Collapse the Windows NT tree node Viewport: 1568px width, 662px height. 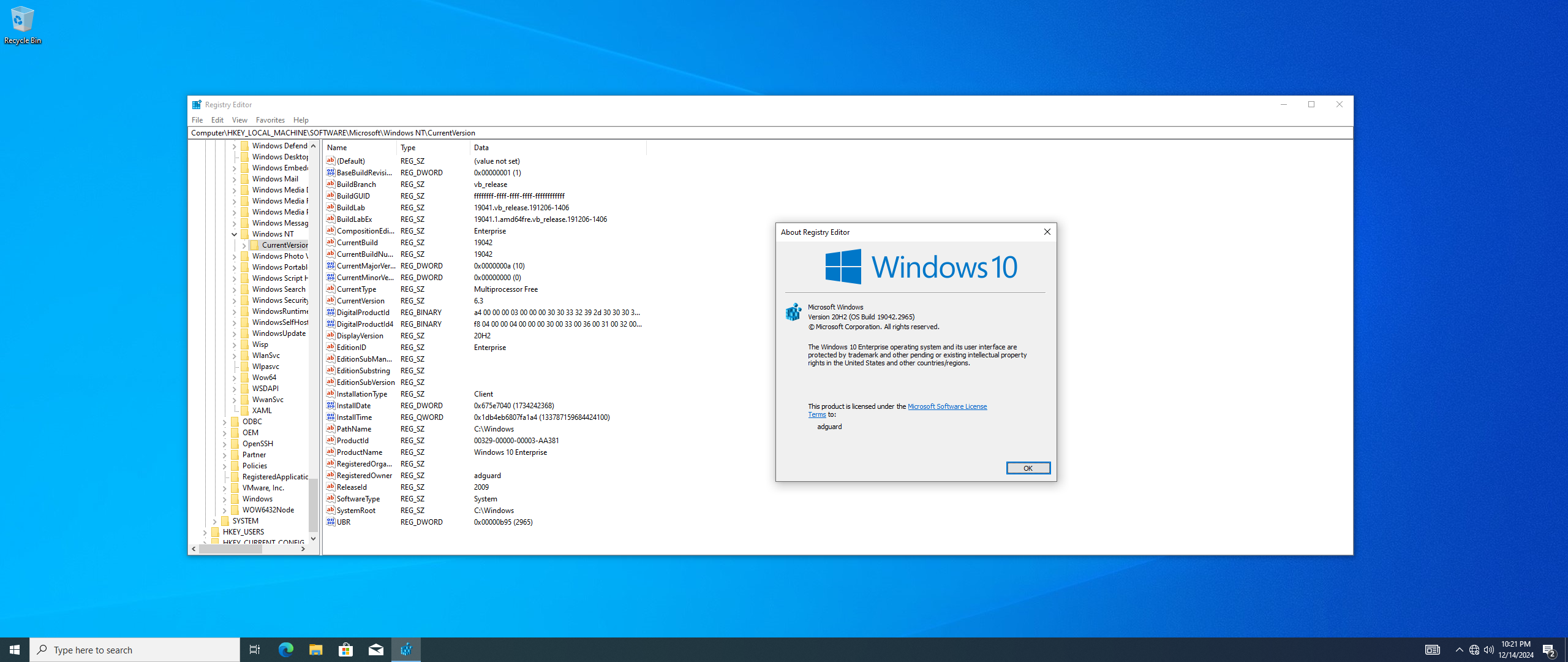coord(234,234)
